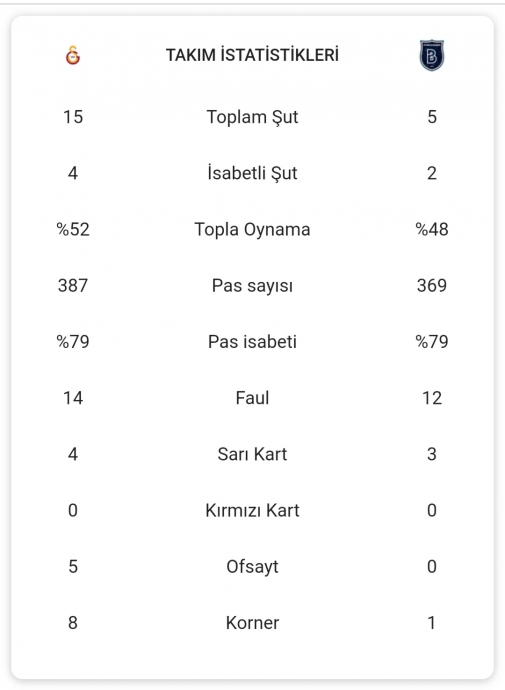Click the 8 corners value
The width and height of the screenshot is (505, 690).
click(73, 623)
